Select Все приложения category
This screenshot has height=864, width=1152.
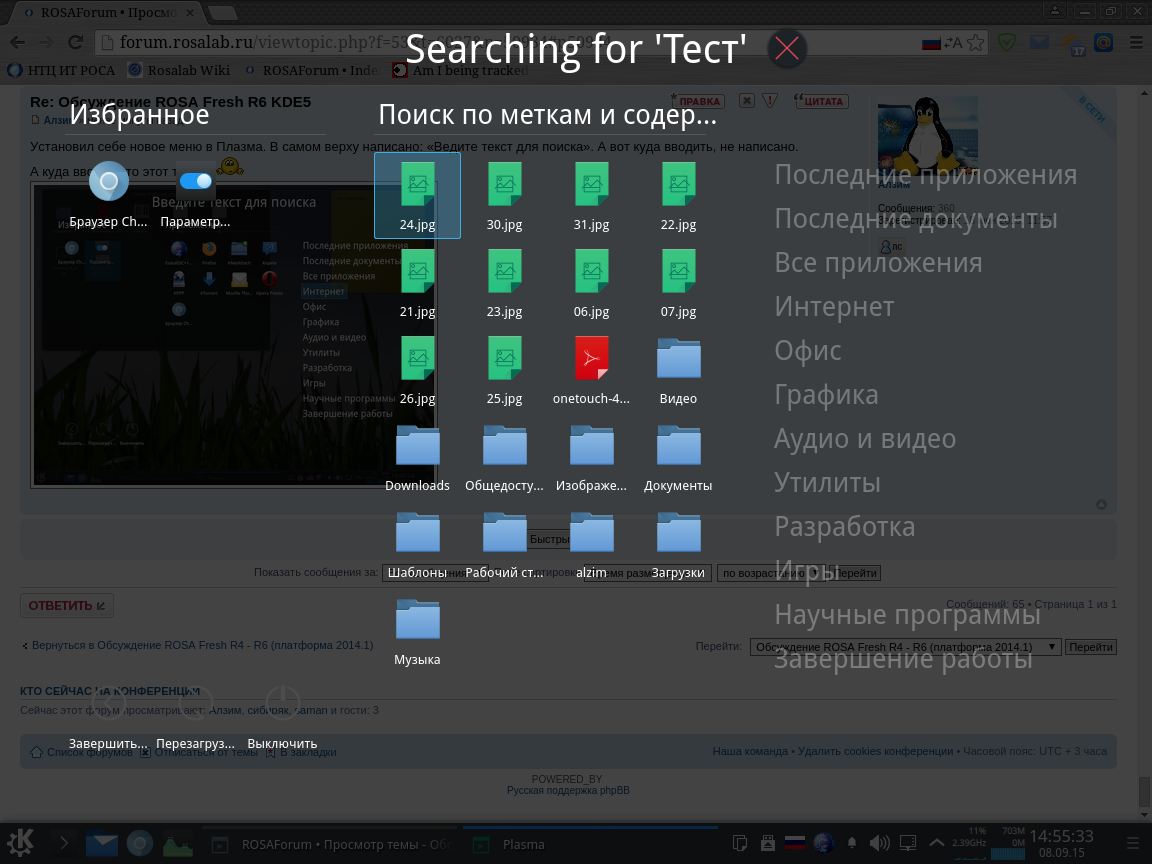(x=878, y=262)
